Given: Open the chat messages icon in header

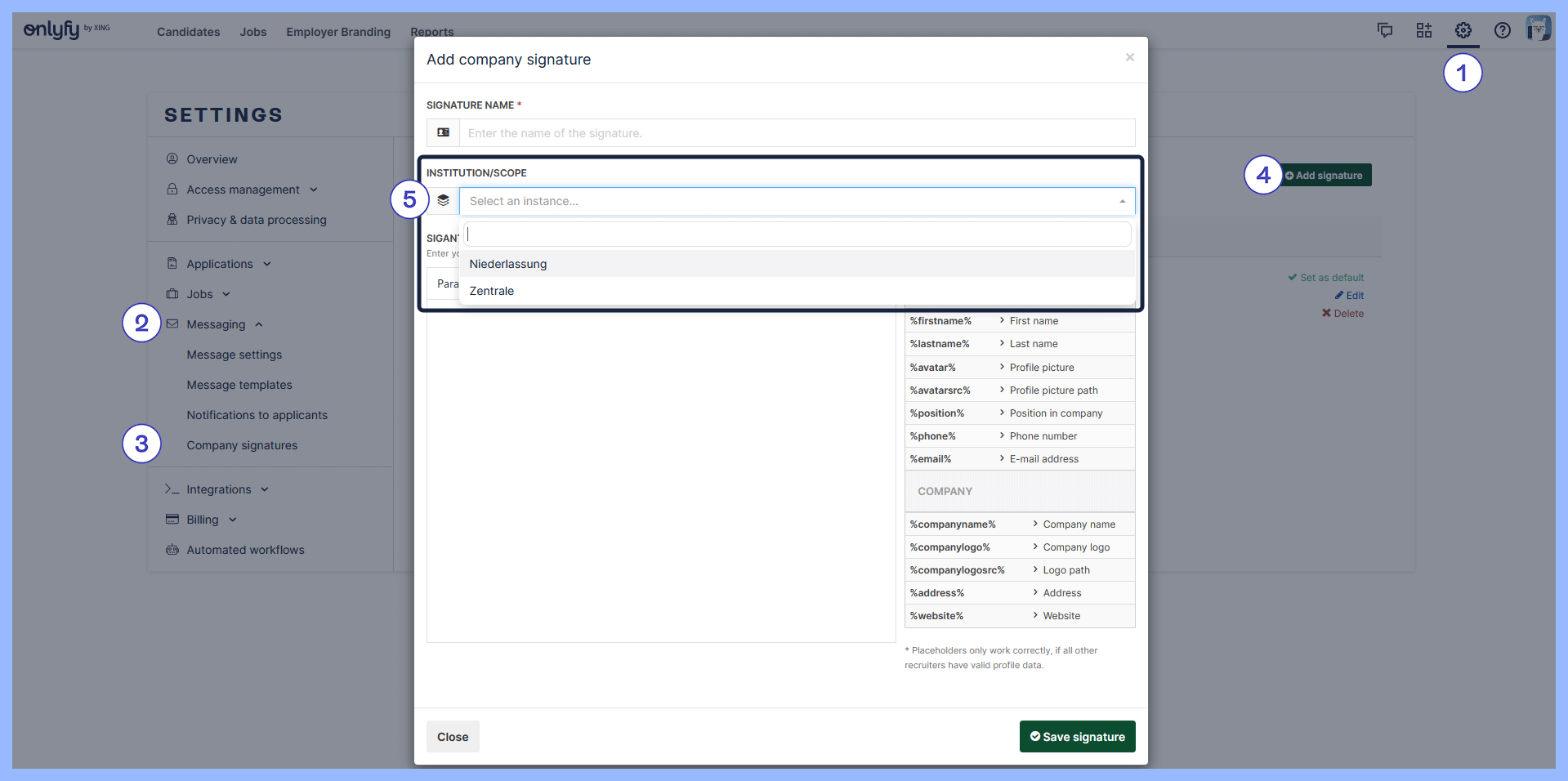Looking at the screenshot, I should [x=1384, y=30].
